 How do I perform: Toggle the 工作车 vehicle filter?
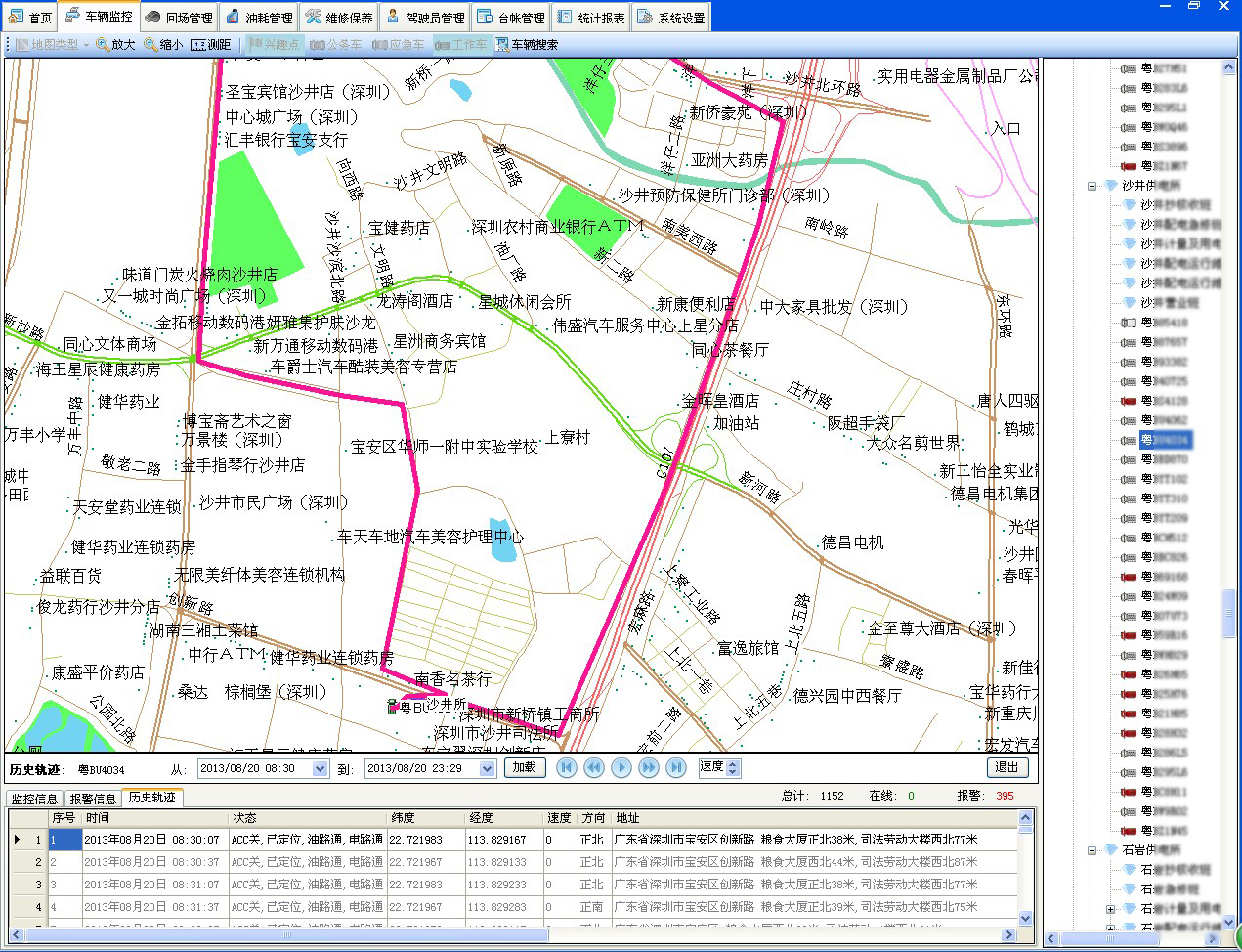tap(460, 45)
